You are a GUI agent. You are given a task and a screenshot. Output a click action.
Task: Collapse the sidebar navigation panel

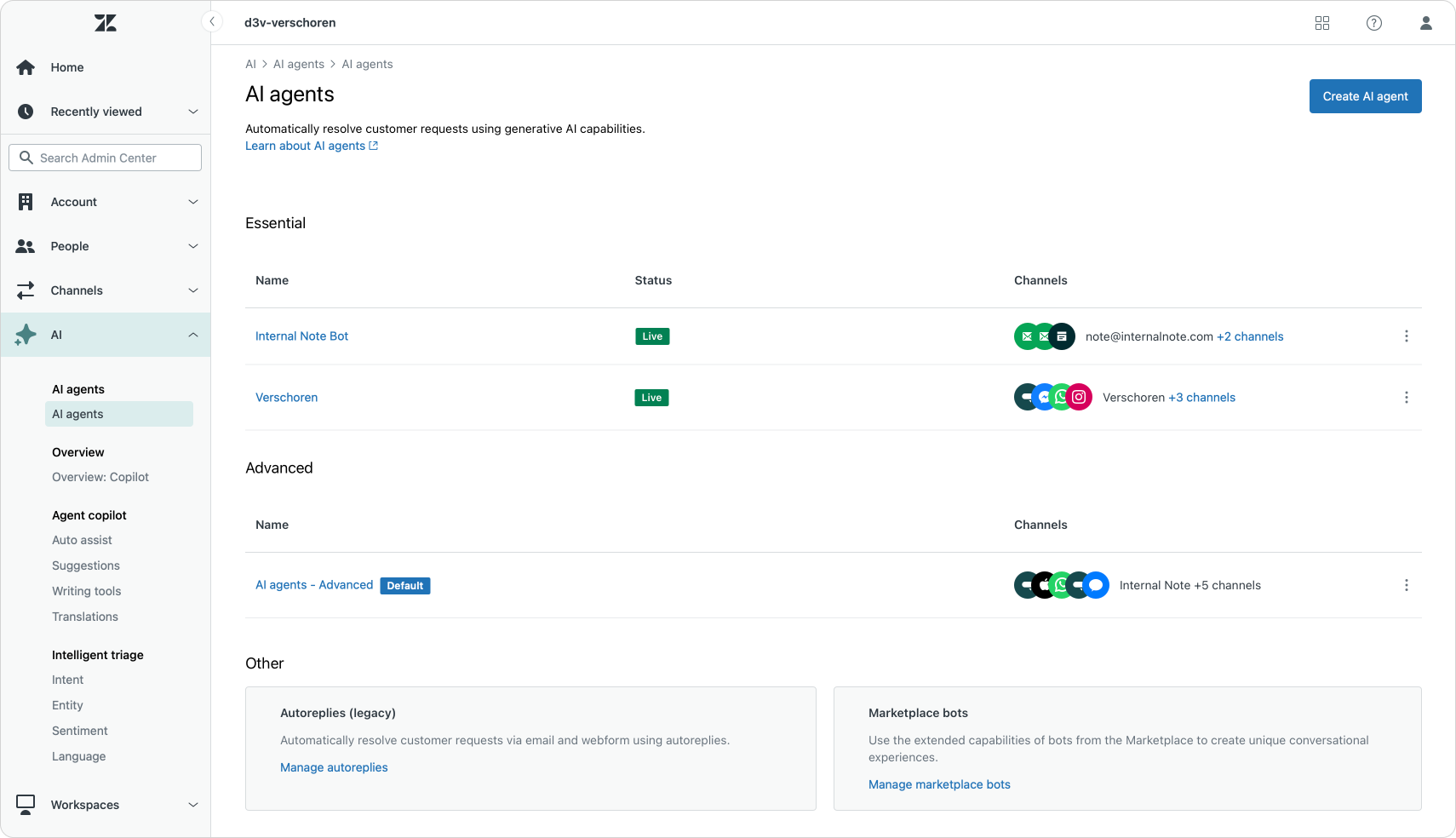211,21
